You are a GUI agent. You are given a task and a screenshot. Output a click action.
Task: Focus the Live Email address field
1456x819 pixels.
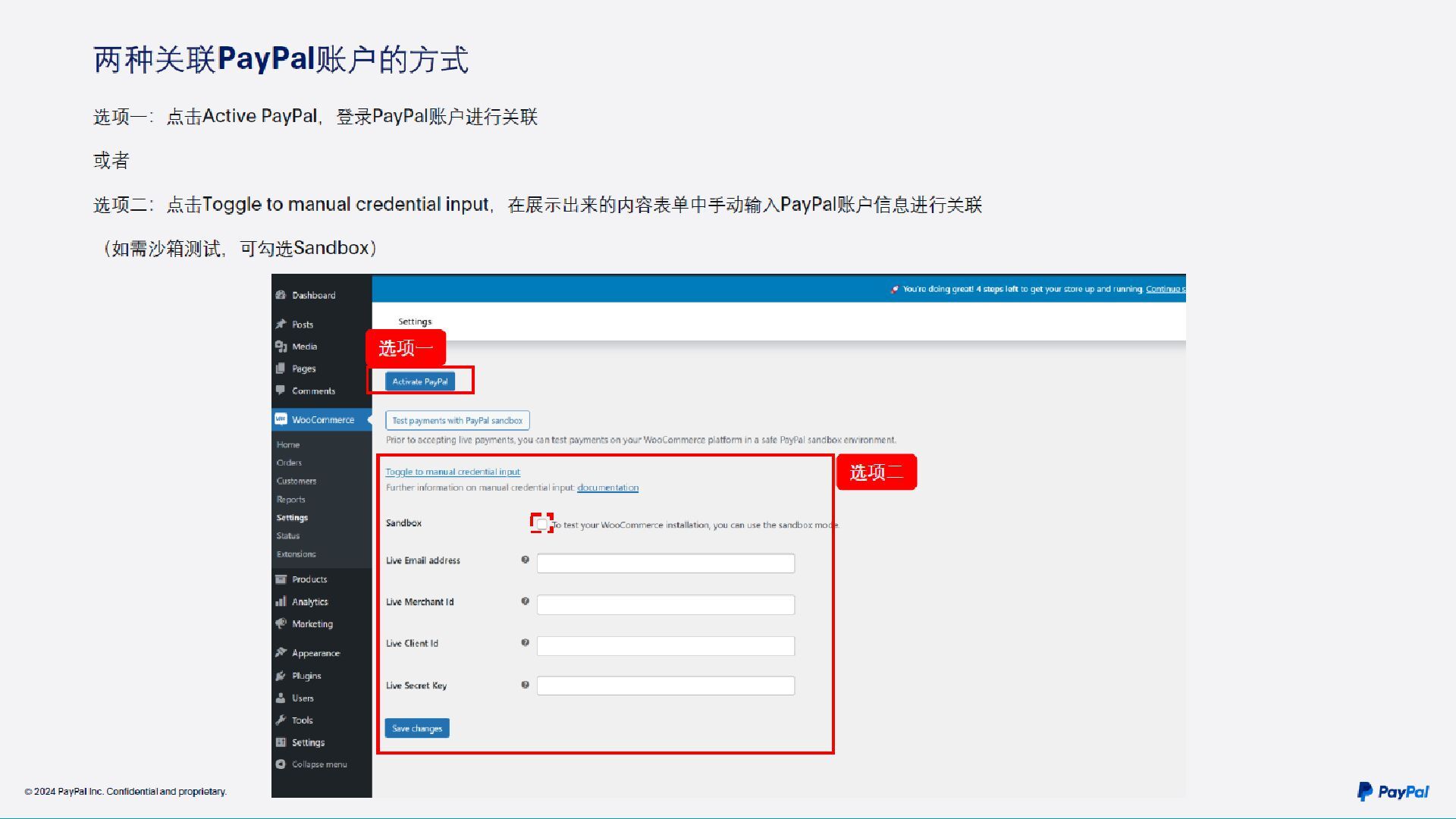click(x=666, y=563)
